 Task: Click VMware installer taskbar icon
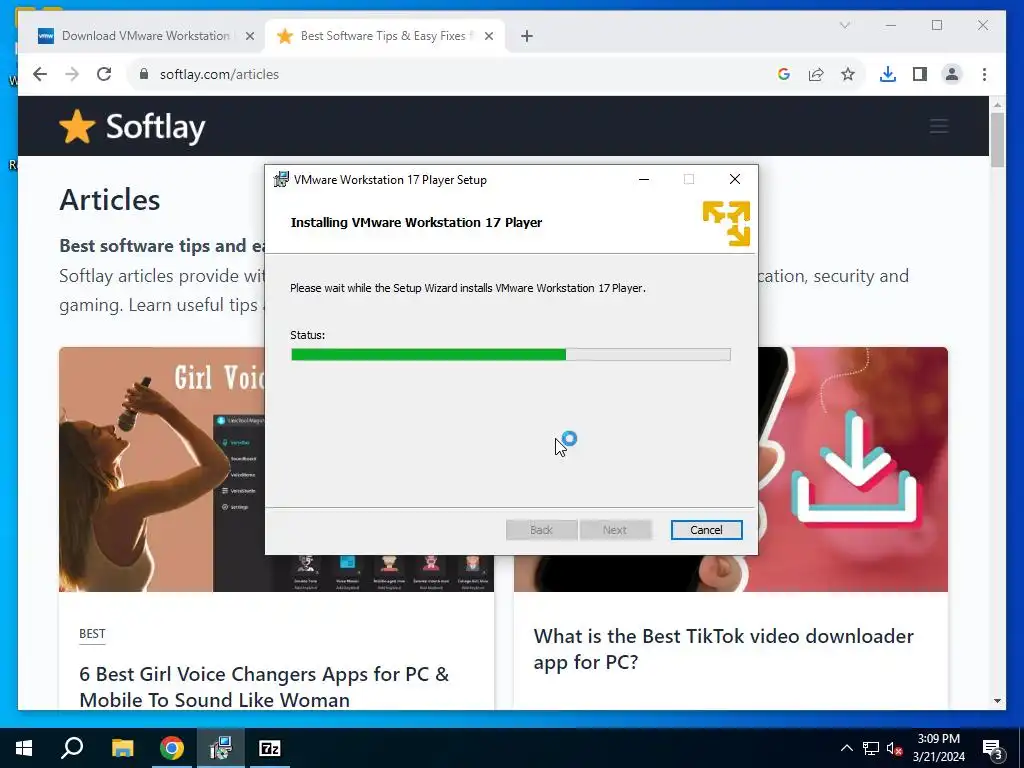(221, 748)
